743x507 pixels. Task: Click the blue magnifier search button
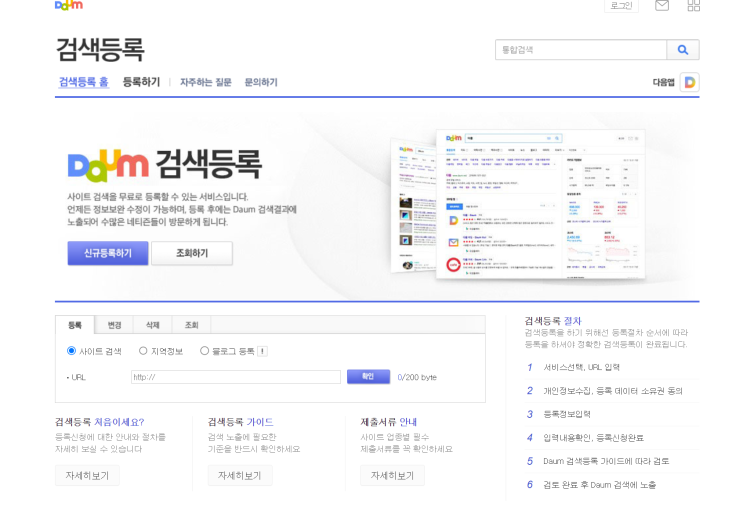tap(683, 50)
